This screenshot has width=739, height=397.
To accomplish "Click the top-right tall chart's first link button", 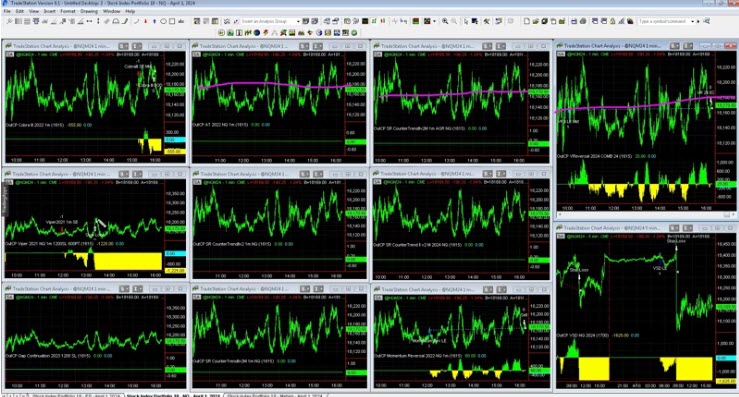I will pyautogui.click(x=675, y=46).
